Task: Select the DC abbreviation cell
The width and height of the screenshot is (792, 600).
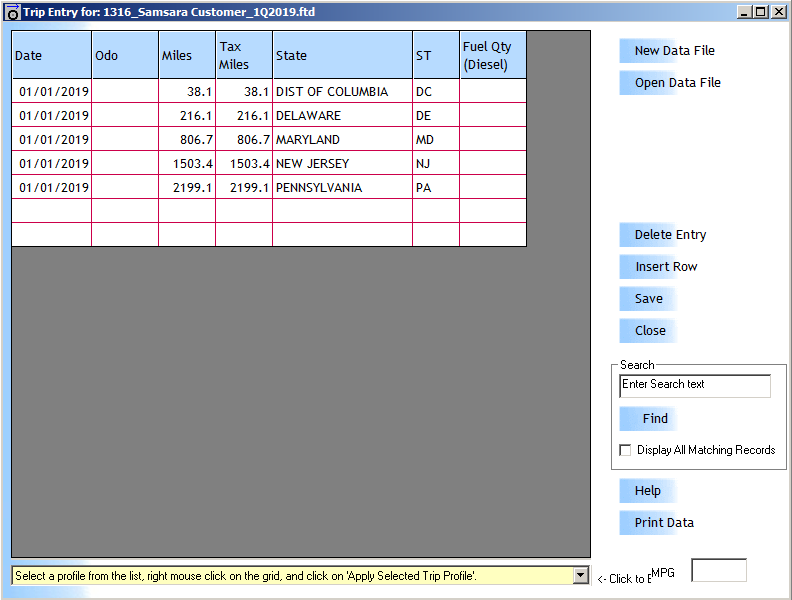Action: (x=436, y=91)
